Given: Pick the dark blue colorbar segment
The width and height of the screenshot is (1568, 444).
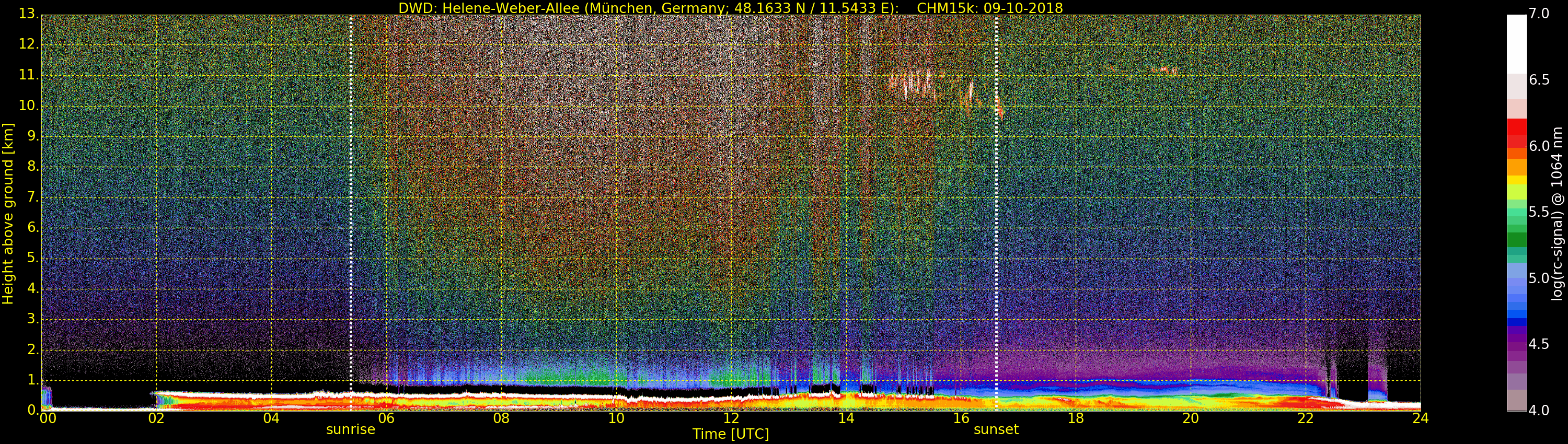Looking at the screenshot, I should [x=1516, y=322].
